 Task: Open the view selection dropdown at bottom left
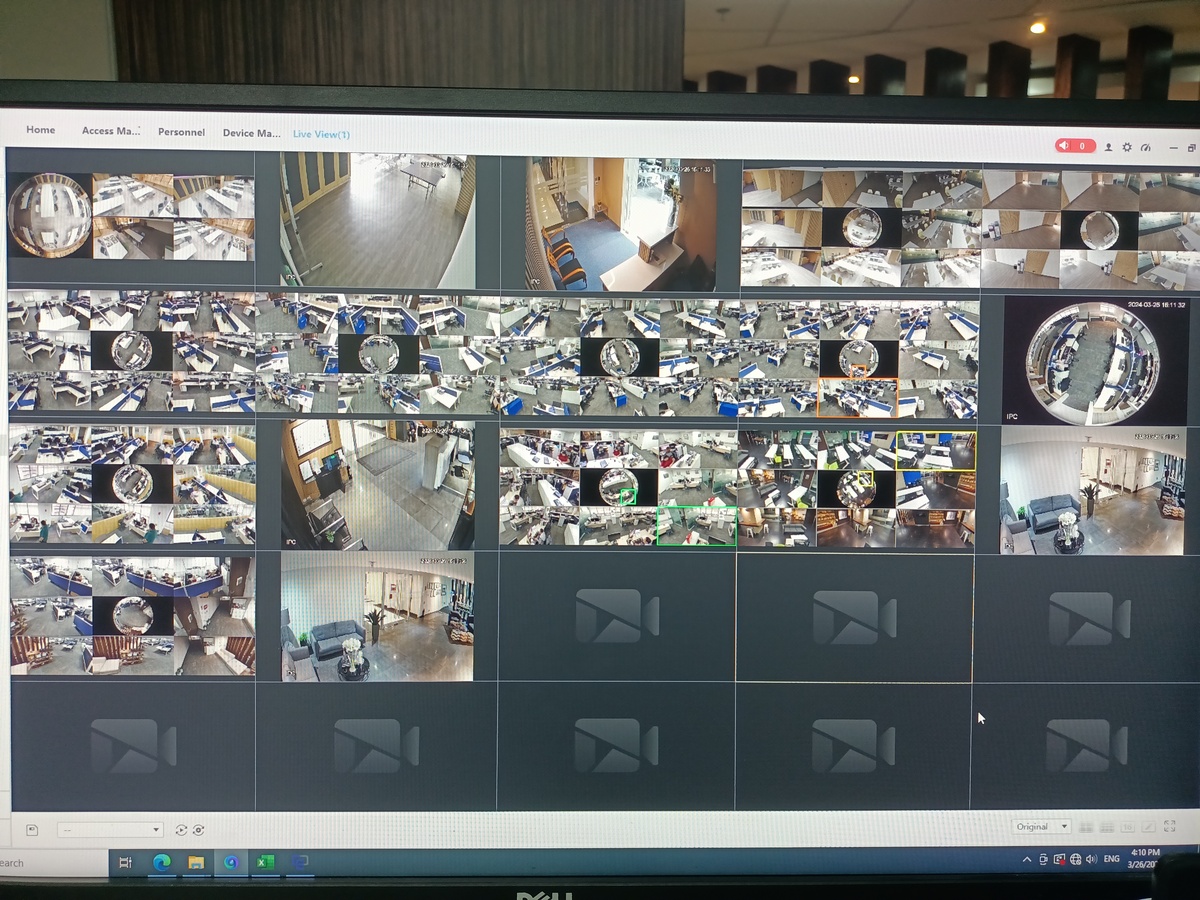click(x=110, y=830)
